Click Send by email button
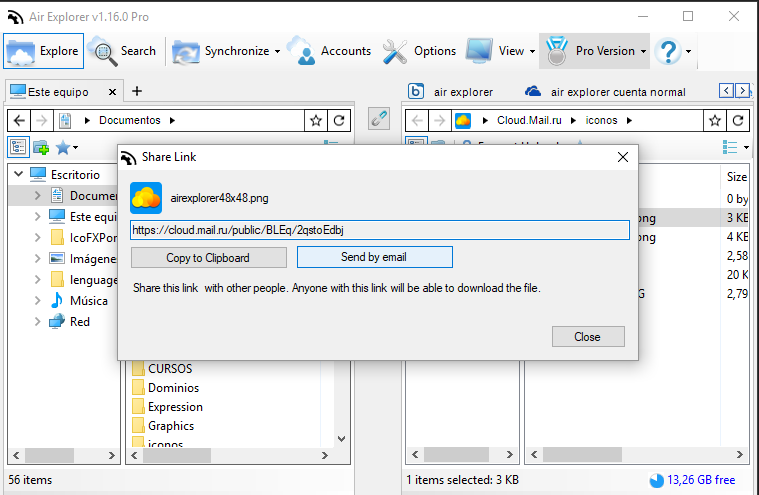 (x=375, y=257)
